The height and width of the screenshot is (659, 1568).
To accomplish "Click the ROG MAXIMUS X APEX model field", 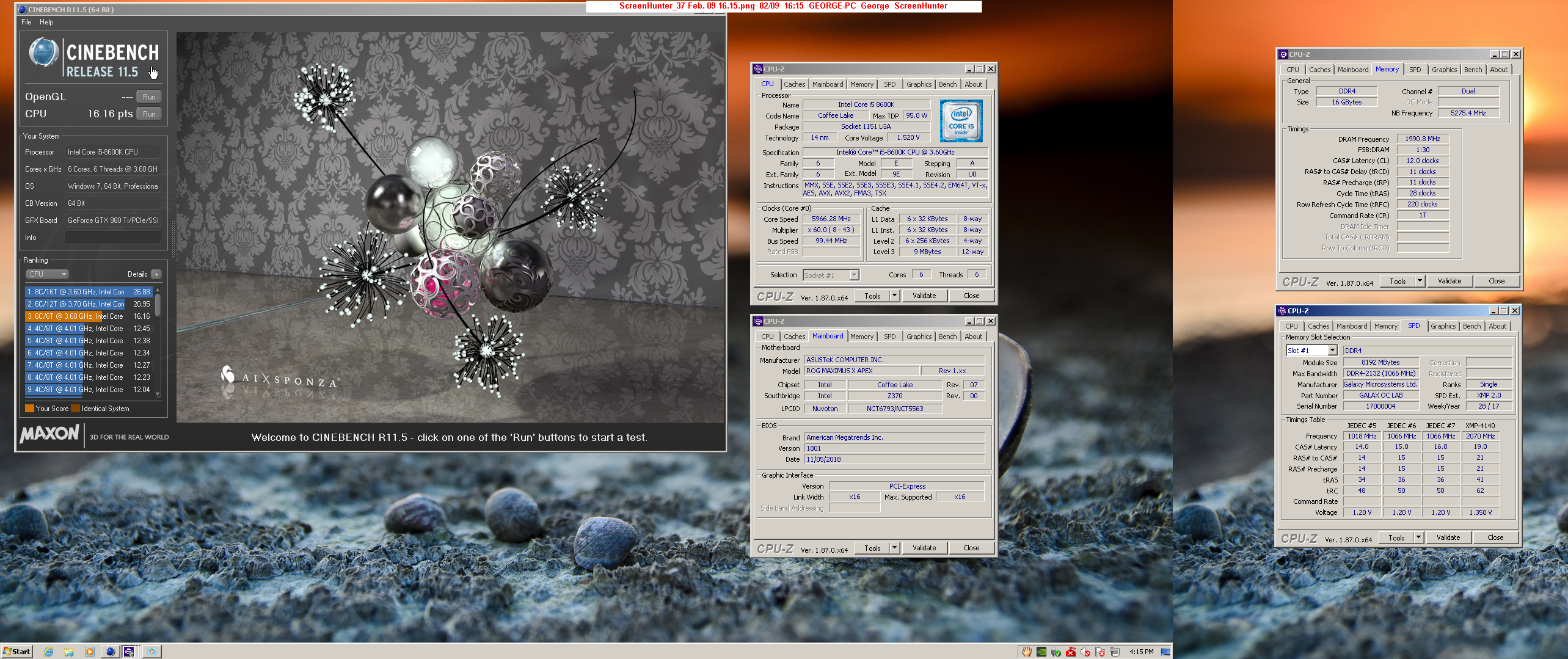I will (x=861, y=371).
